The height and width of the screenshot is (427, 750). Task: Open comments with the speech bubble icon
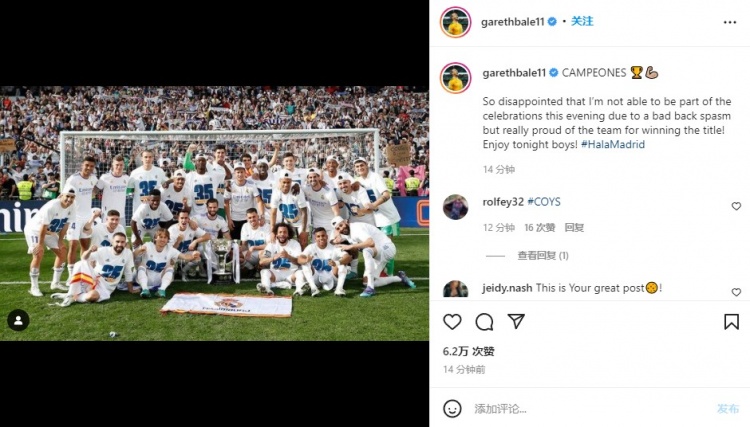[x=484, y=322]
